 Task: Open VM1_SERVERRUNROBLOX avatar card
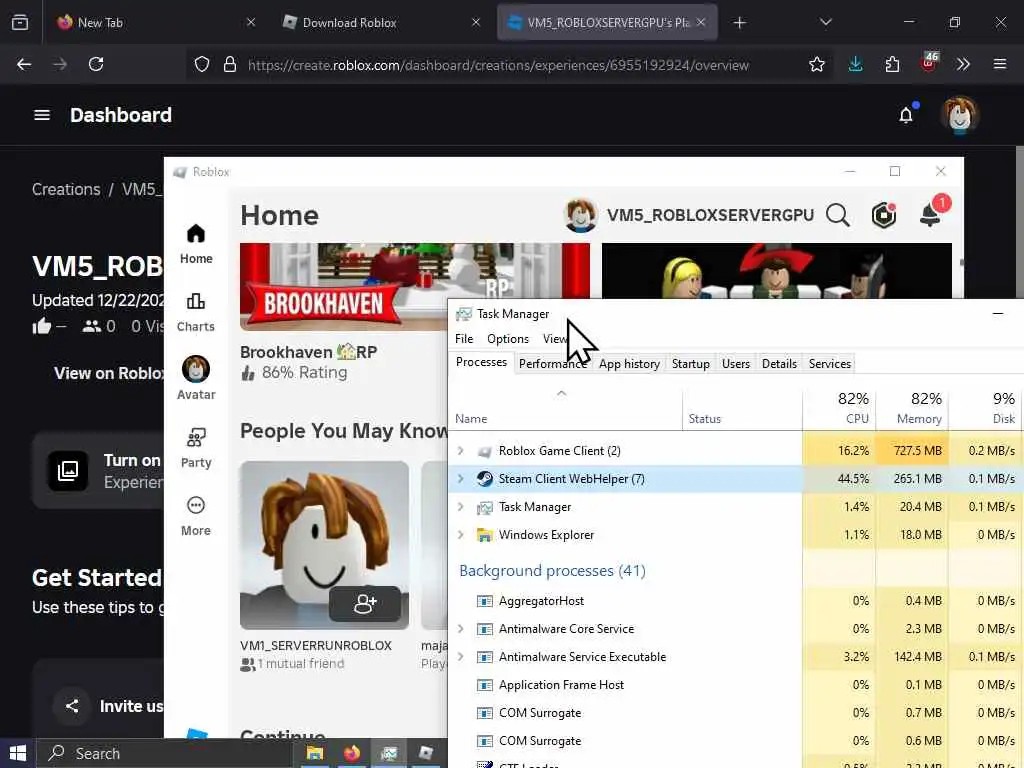(325, 545)
